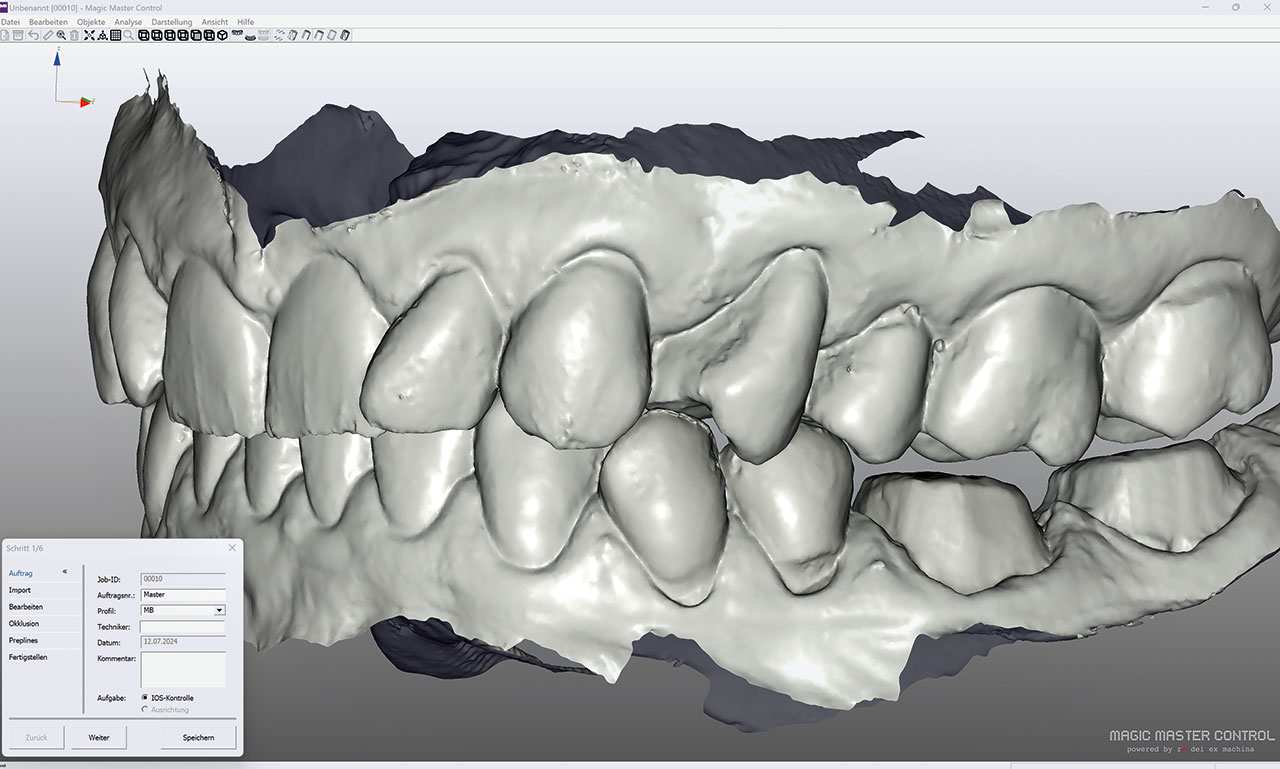Click the dotted lines toolbar icon
Viewport: 1280px width, 769px height.
280,35
